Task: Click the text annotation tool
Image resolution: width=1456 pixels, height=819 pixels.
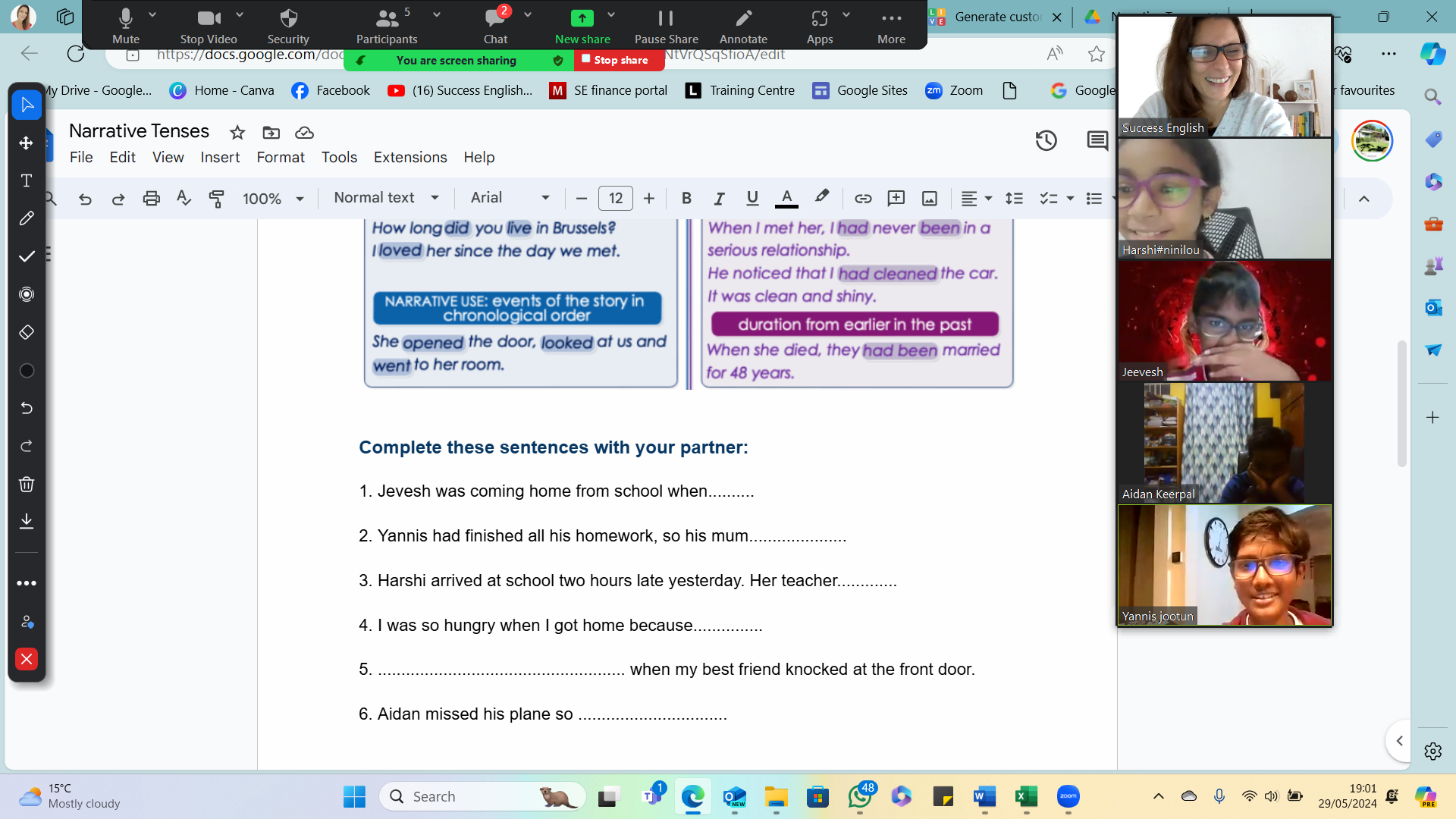Action: pyautogui.click(x=27, y=180)
